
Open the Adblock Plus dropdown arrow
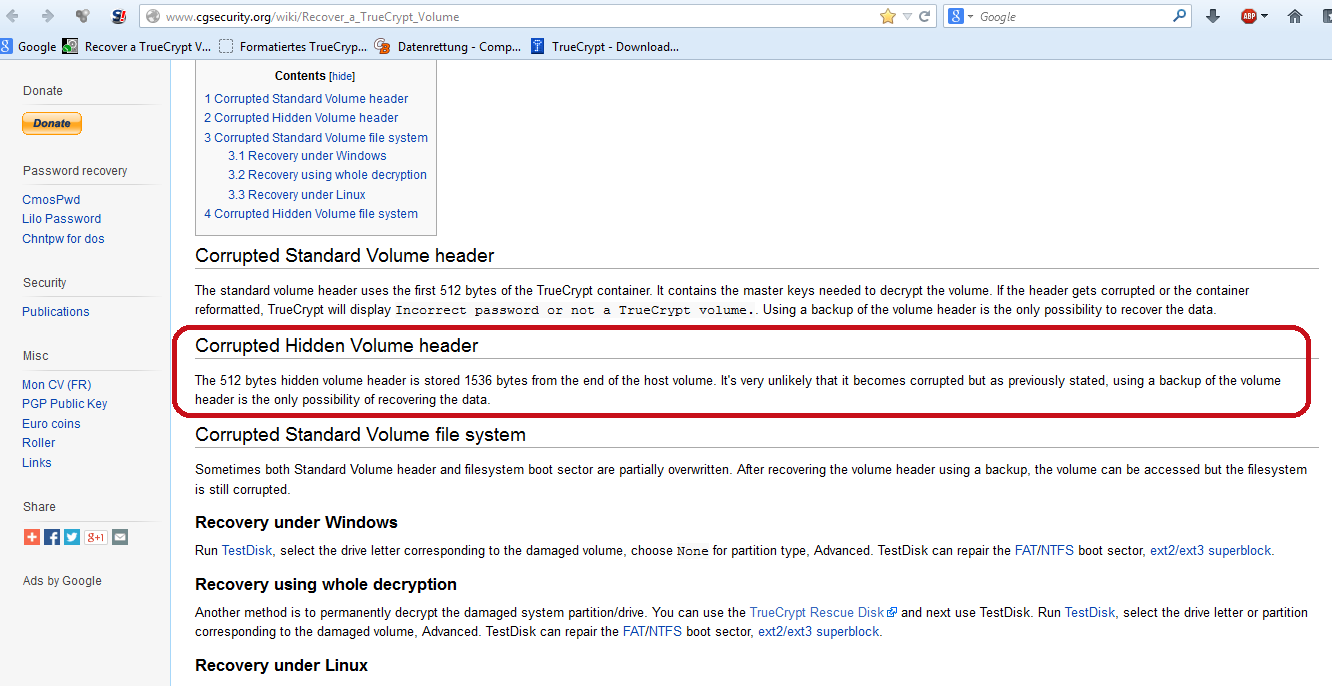click(1264, 17)
